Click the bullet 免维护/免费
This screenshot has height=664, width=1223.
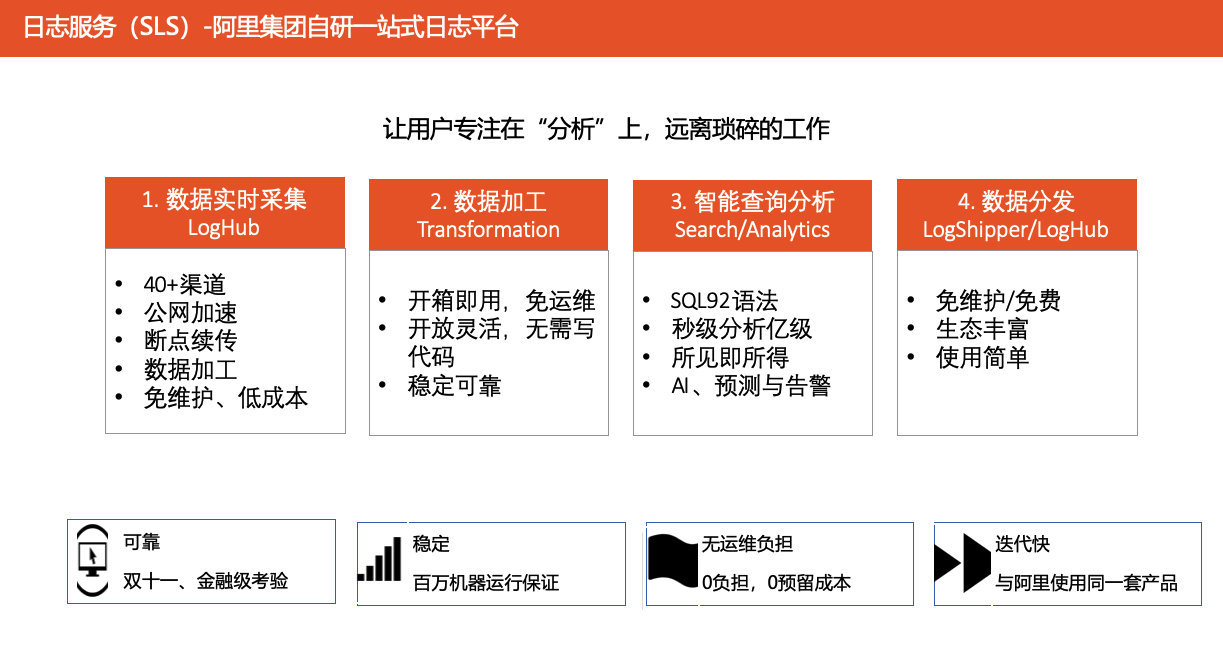(x=997, y=301)
